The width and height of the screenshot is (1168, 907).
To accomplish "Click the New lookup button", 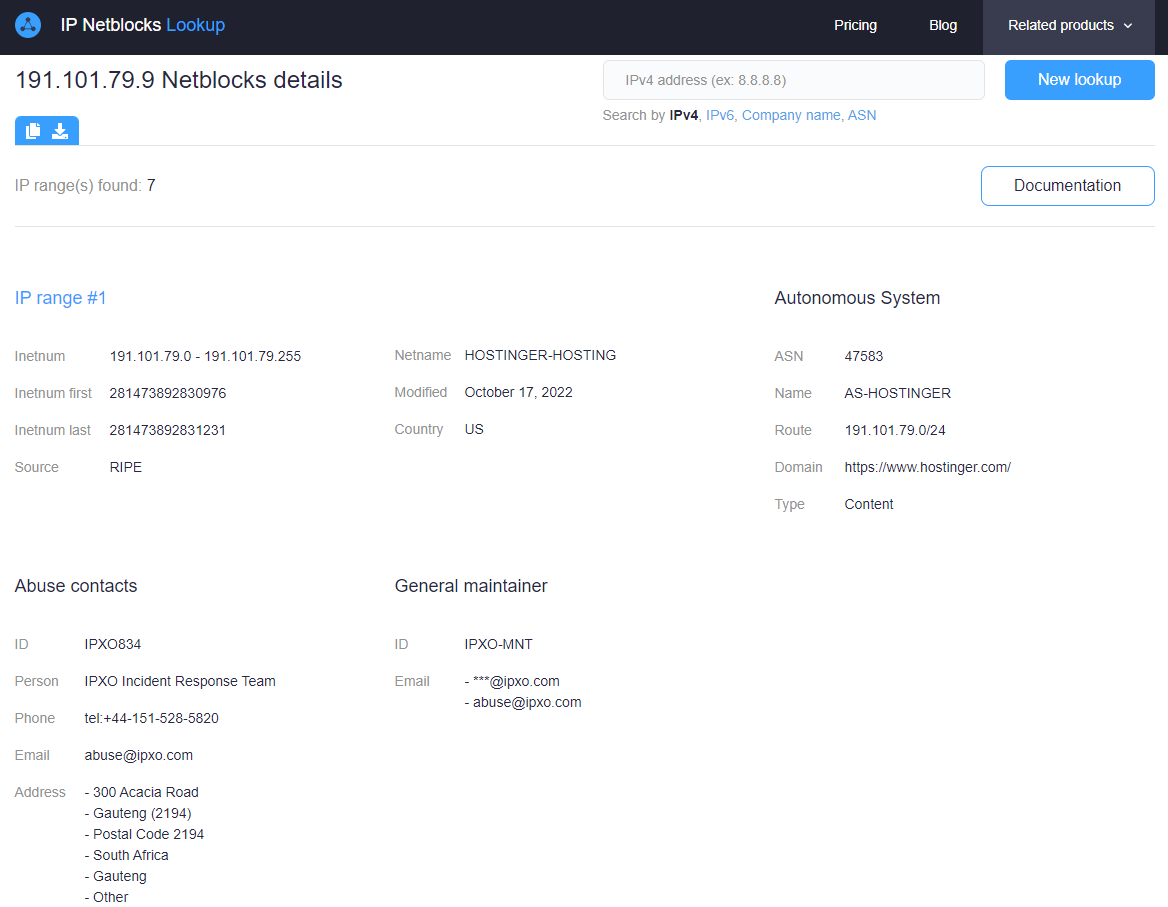I will 1079,80.
